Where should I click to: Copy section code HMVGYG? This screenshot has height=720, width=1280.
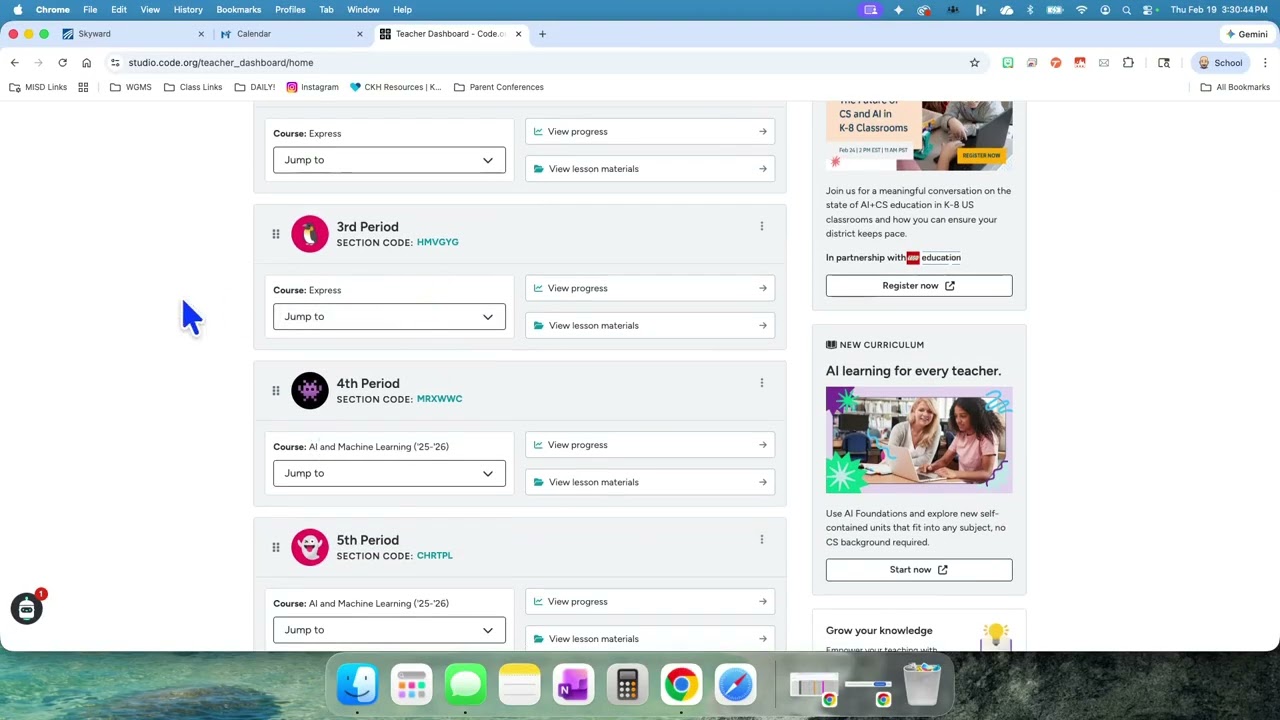coord(437,242)
